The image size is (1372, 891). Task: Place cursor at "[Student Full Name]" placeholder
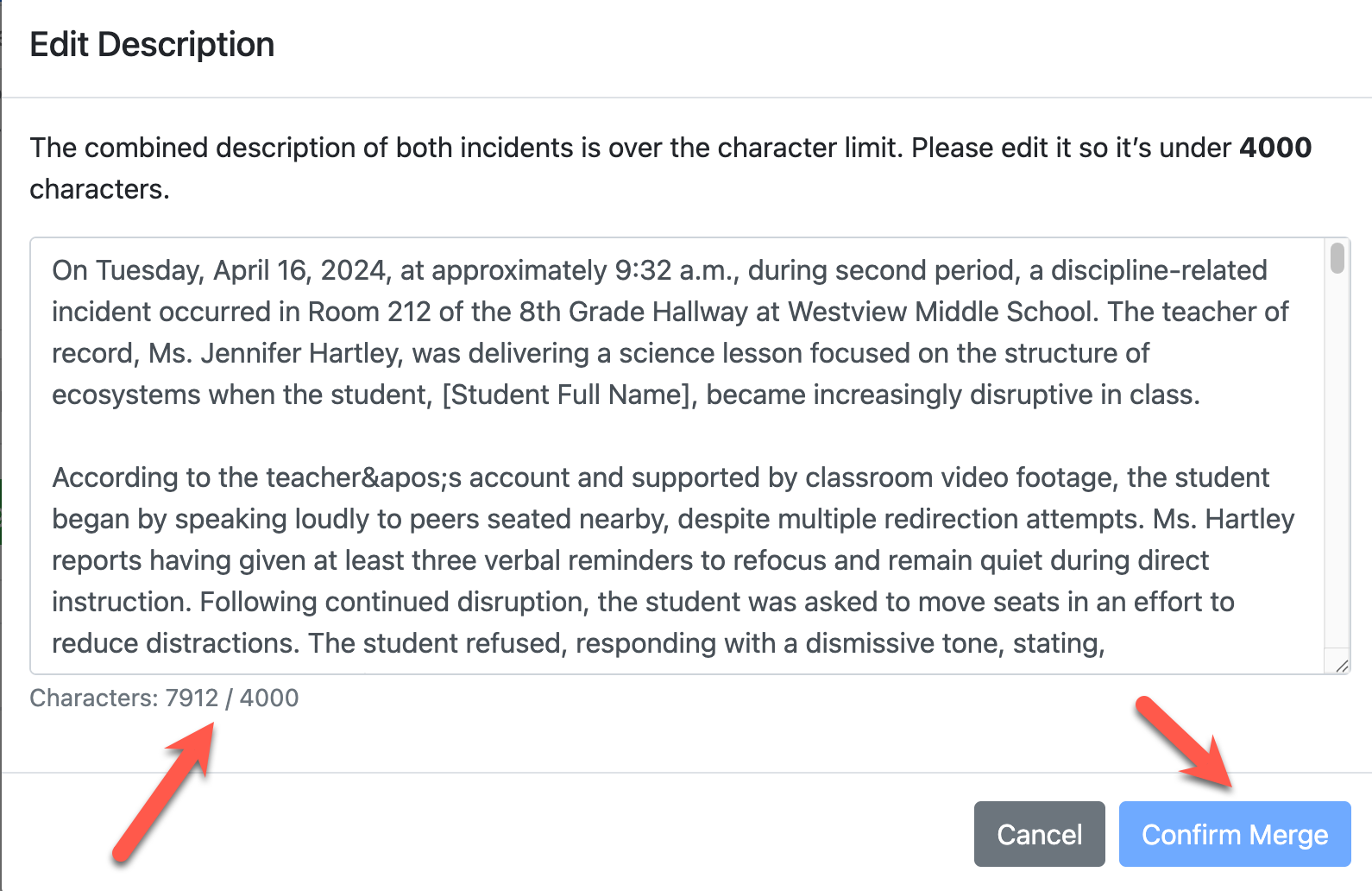568,395
